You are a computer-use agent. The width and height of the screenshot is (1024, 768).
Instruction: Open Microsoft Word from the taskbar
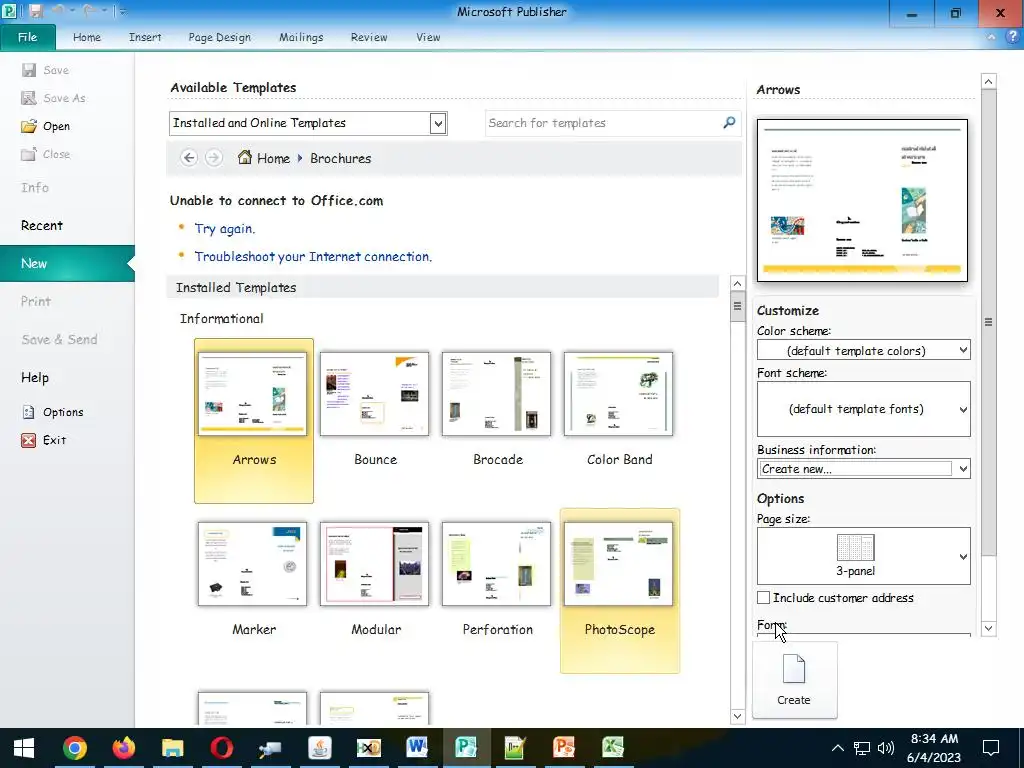coord(417,747)
